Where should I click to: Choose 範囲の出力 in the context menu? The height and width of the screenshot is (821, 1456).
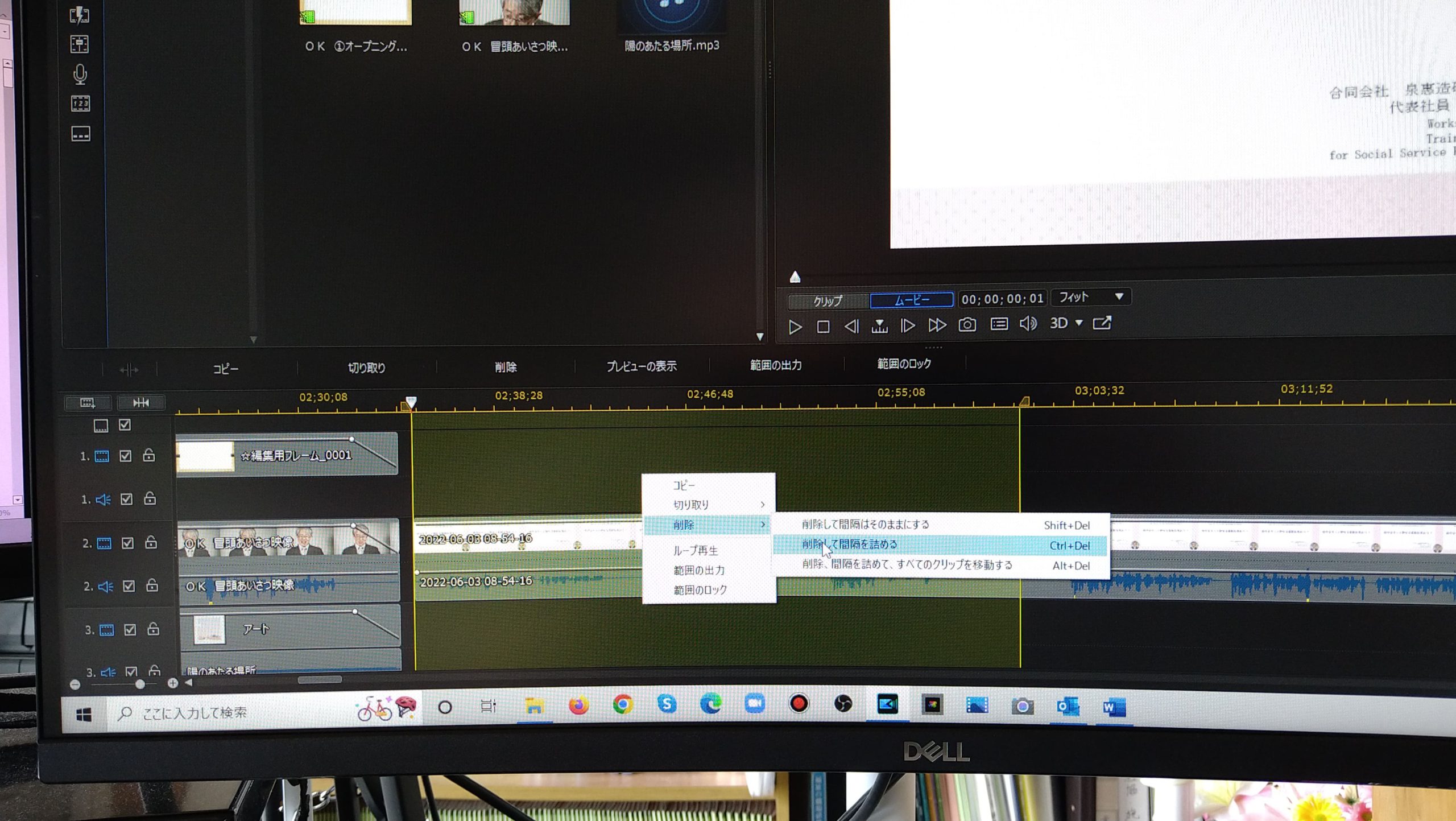(699, 570)
